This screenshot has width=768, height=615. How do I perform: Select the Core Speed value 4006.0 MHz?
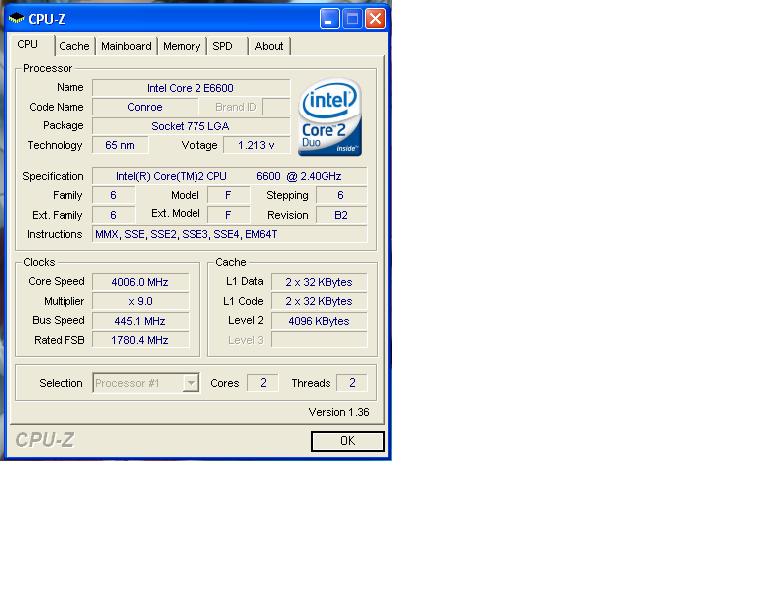click(141, 282)
